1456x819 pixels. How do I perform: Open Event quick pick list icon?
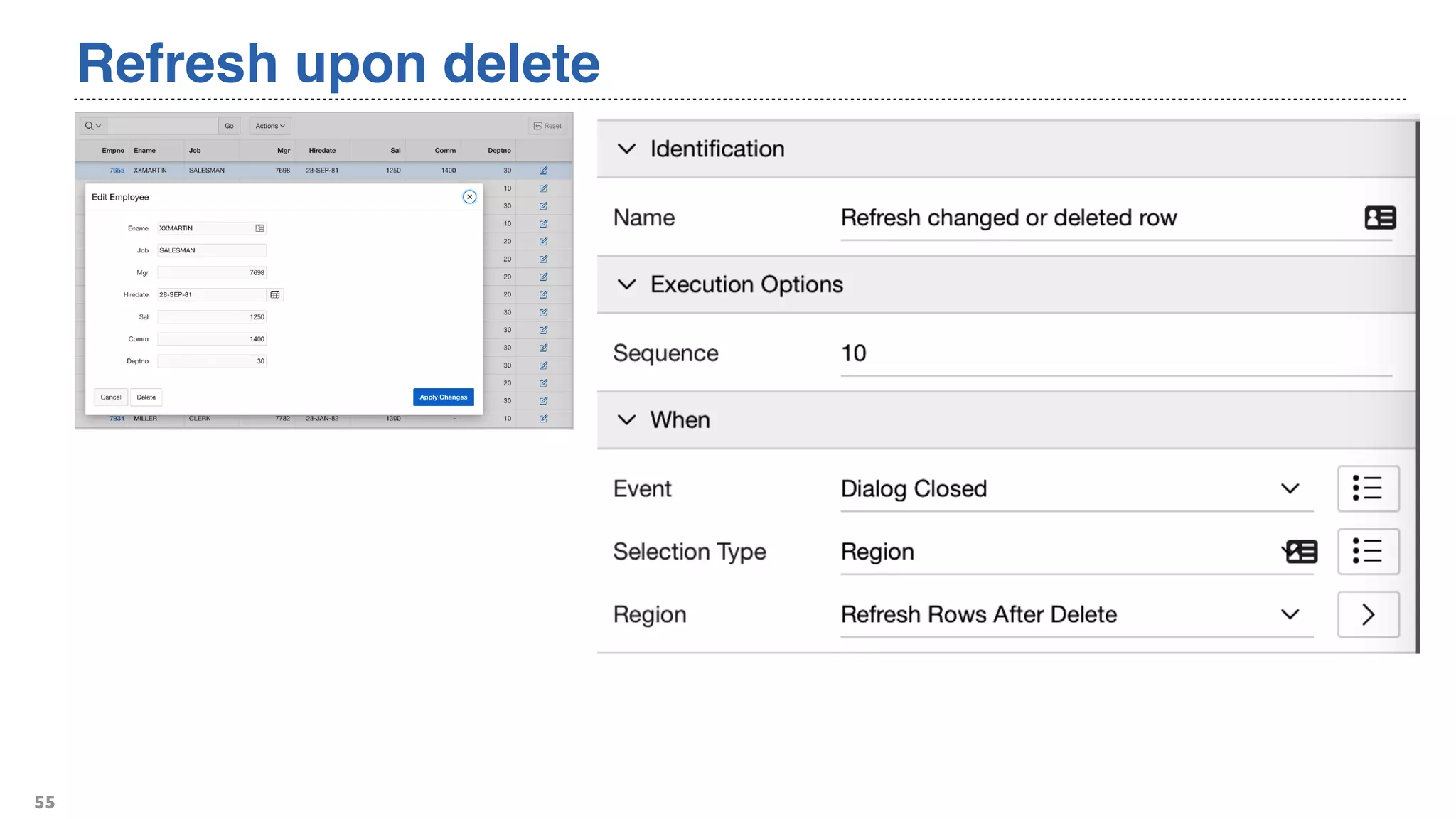coord(1367,488)
